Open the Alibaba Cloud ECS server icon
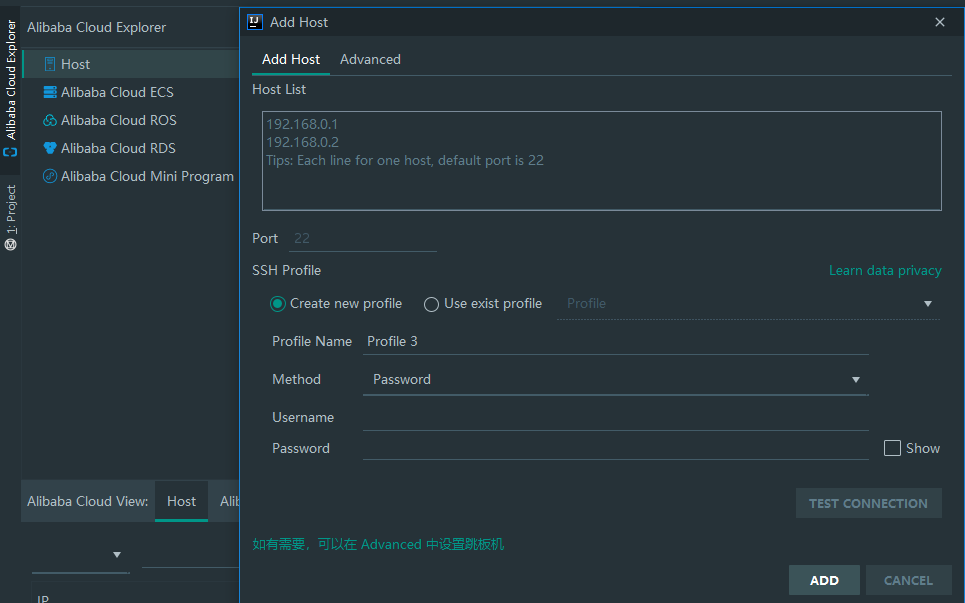 point(50,92)
